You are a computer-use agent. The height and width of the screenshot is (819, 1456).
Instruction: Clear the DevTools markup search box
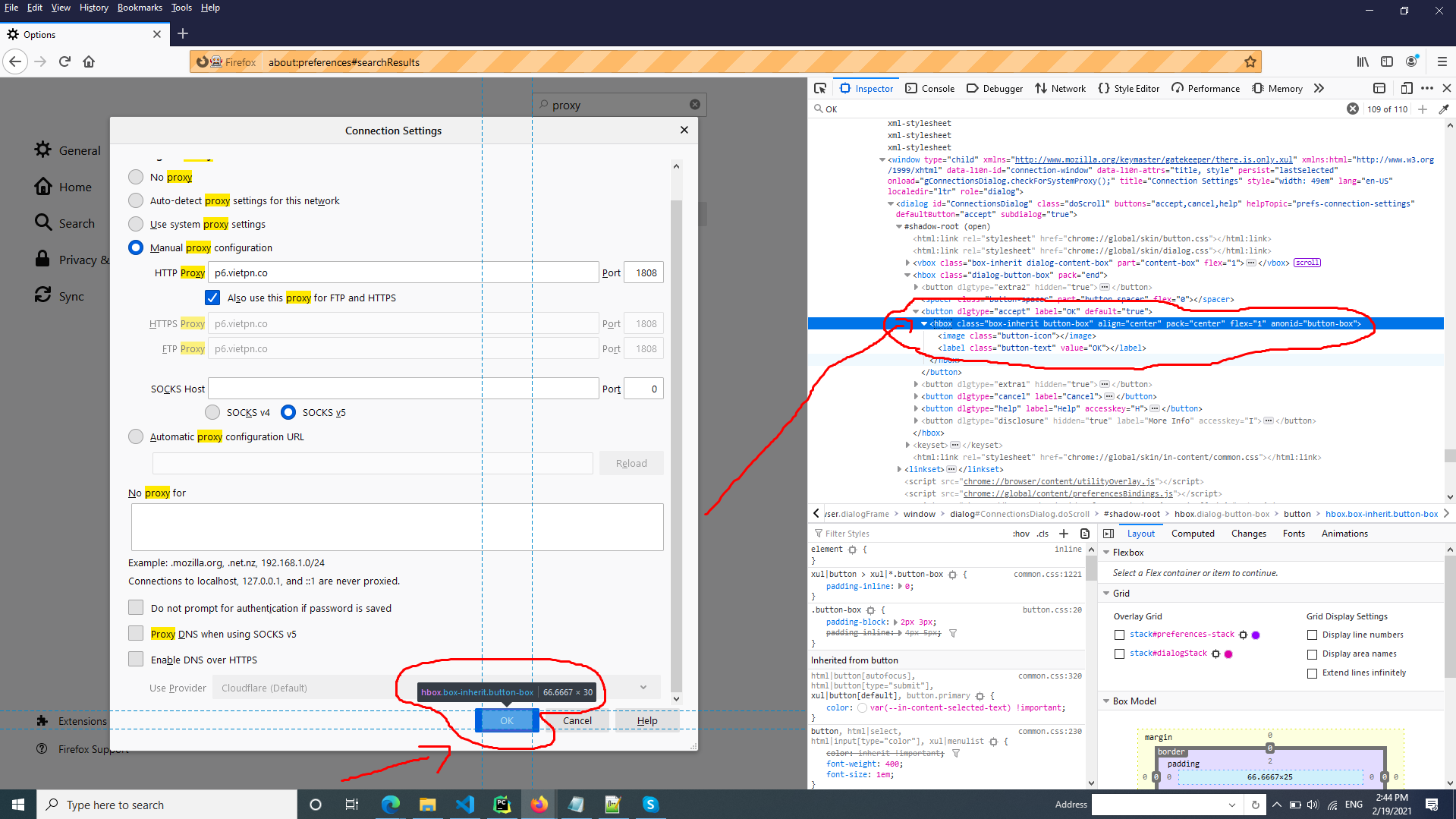click(1353, 109)
